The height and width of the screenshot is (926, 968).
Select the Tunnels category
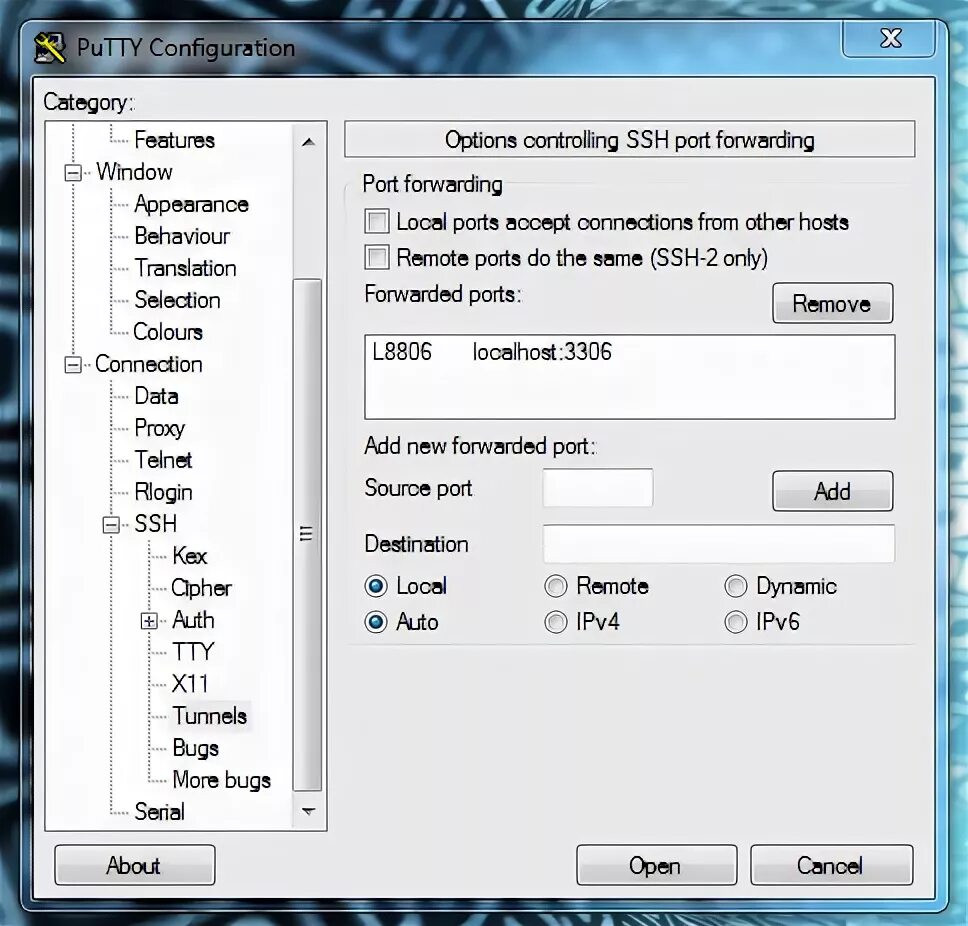pos(209,716)
